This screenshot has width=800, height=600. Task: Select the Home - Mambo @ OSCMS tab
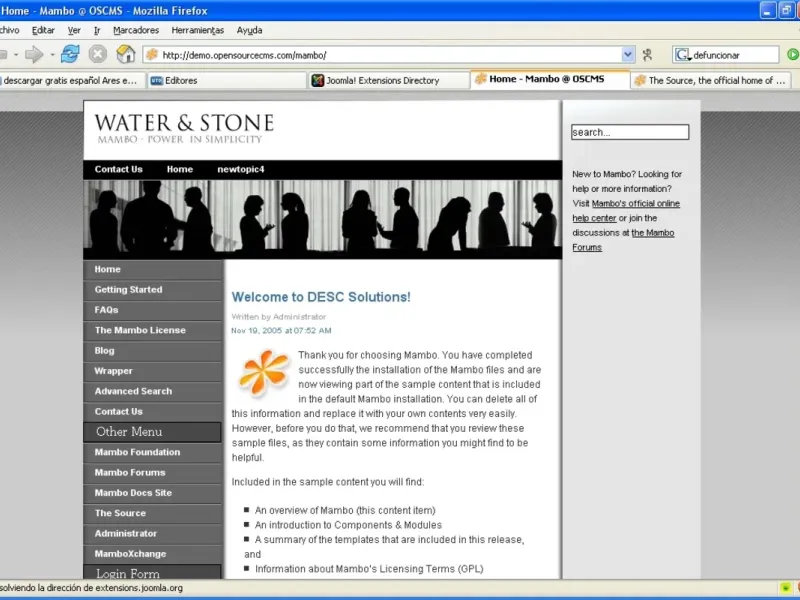tap(550, 79)
